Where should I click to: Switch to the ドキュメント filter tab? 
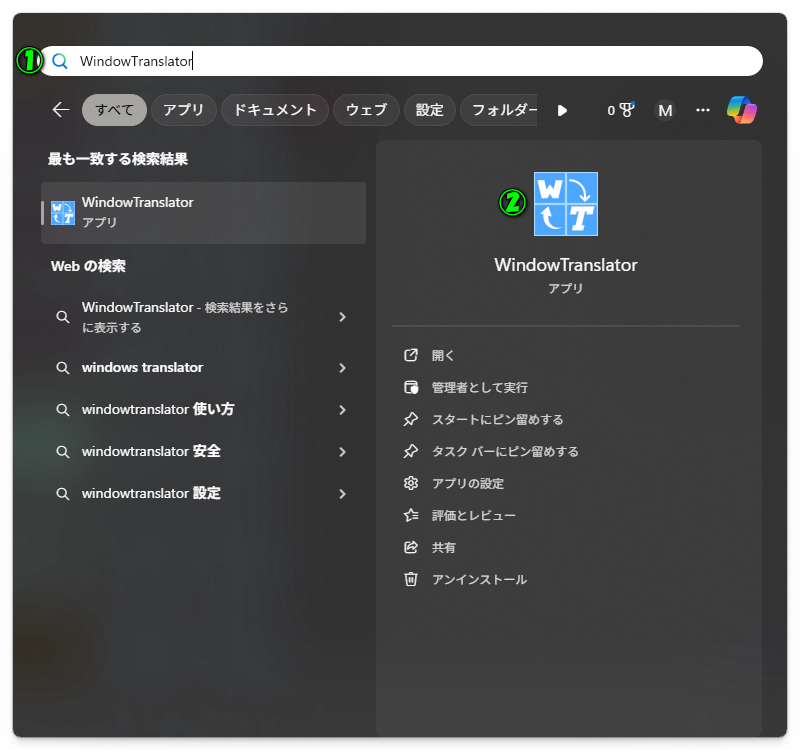tap(274, 110)
